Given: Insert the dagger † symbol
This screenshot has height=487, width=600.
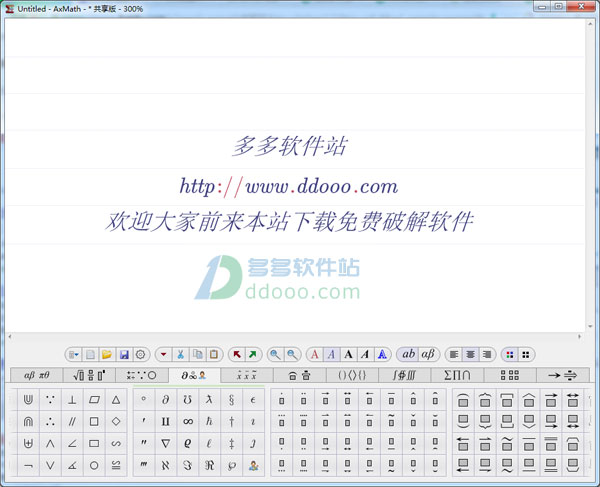Looking at the screenshot, I should coord(231,422).
